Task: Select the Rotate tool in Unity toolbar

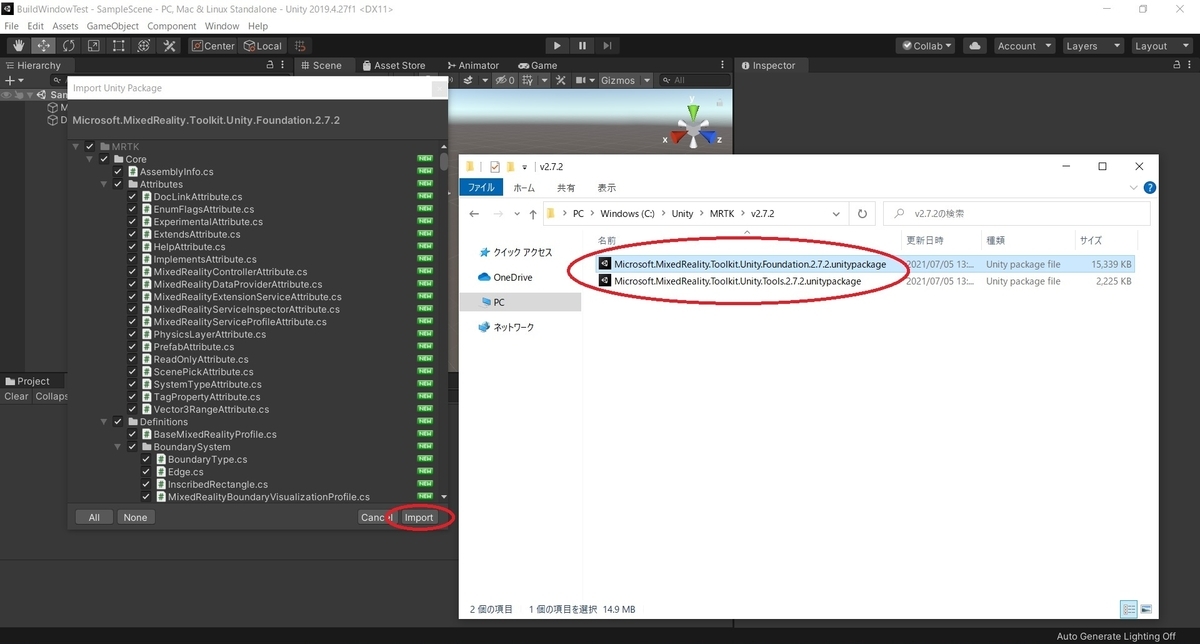Action: pos(68,46)
